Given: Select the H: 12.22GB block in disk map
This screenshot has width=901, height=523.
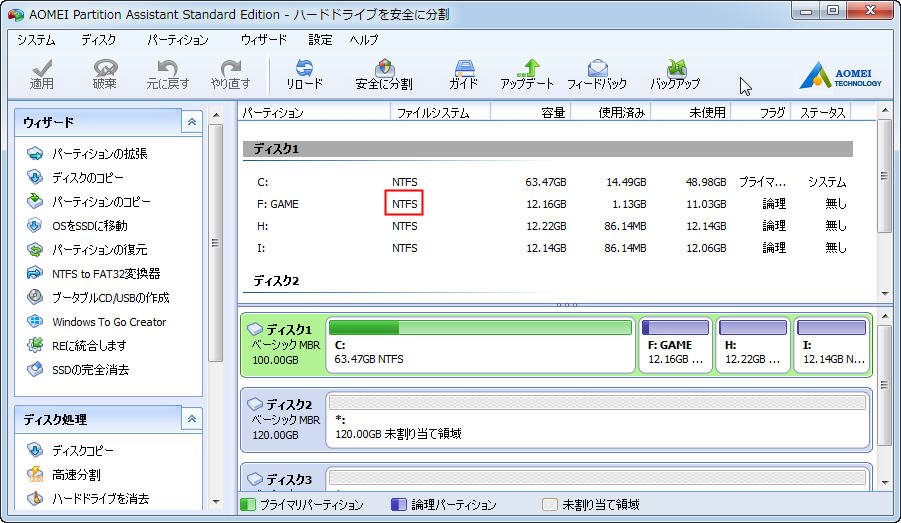Looking at the screenshot, I should click(x=753, y=344).
